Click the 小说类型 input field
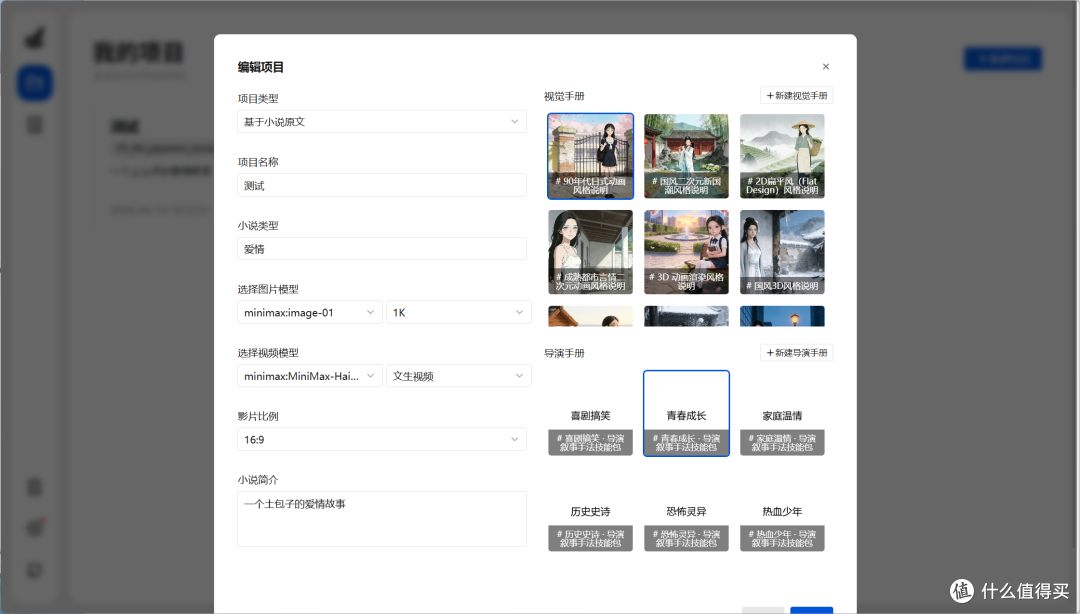 [x=382, y=249]
